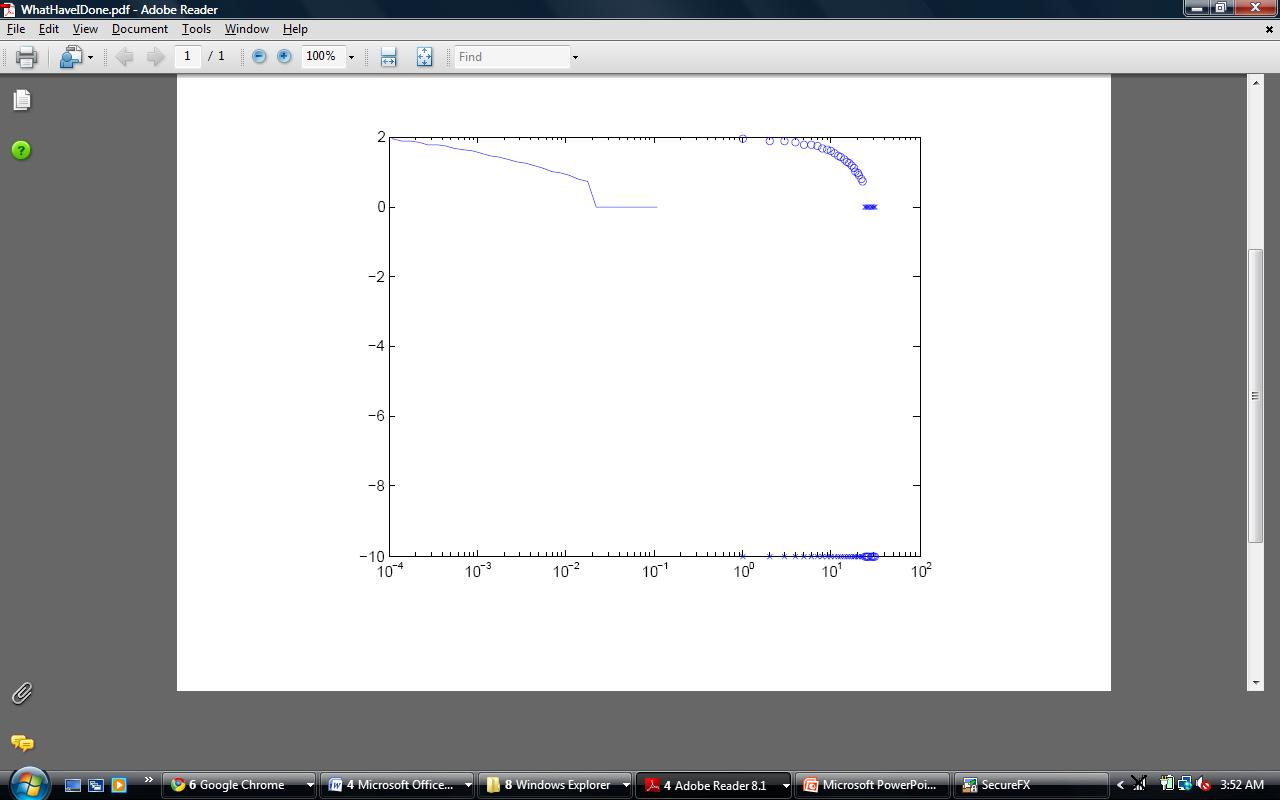The height and width of the screenshot is (800, 1280).
Task: Open the Attachments paperclip panel
Action: pyautogui.click(x=21, y=693)
